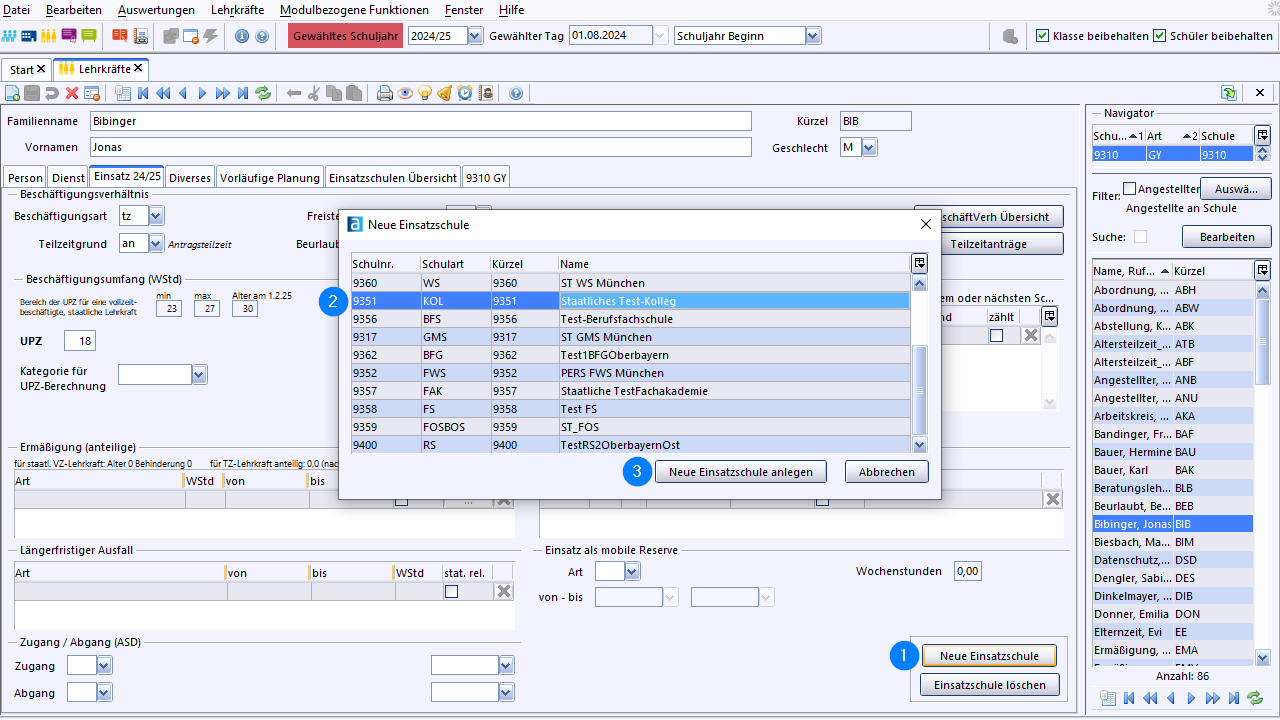This screenshot has height=720, width=1280.
Task: Select row 9356 Test-Berufsfachschule
Action: coord(630,319)
